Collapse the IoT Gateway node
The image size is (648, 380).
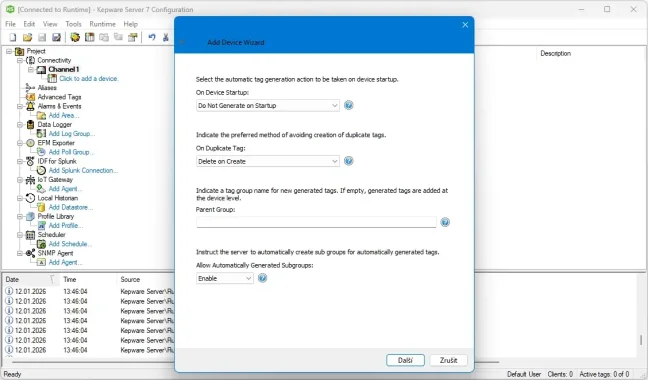(20, 180)
